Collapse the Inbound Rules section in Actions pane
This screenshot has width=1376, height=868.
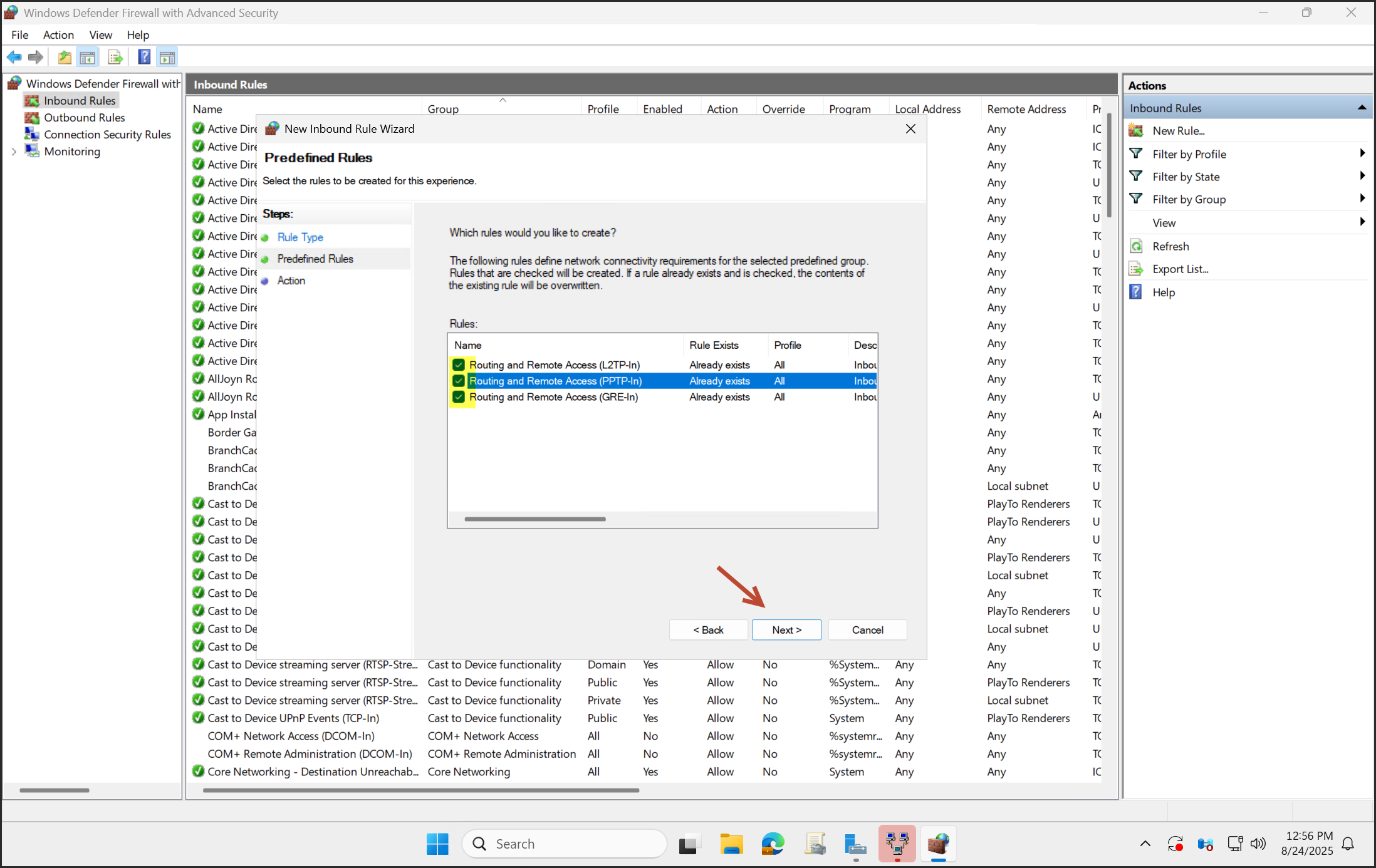pyautogui.click(x=1362, y=107)
